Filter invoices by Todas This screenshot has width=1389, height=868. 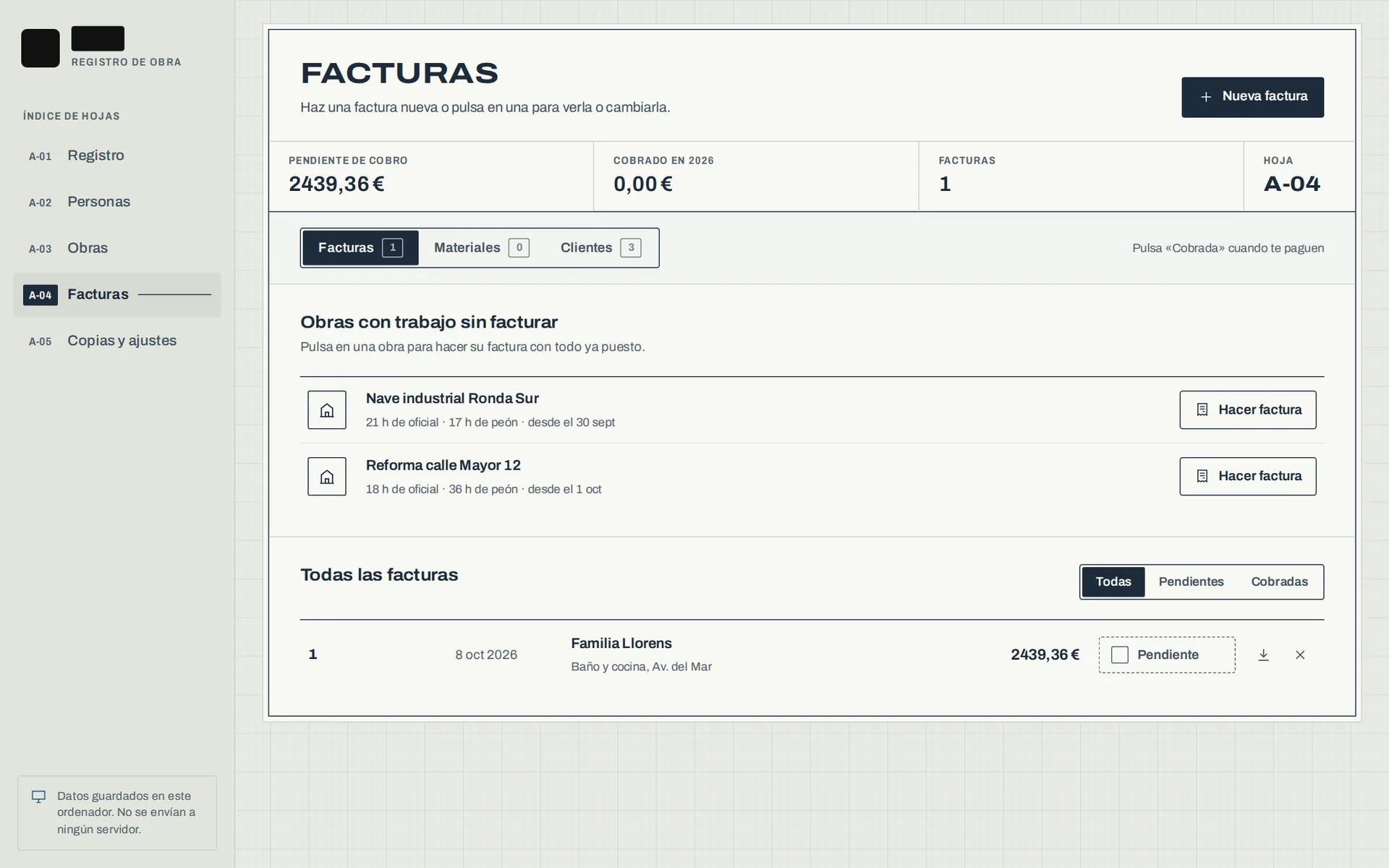pos(1113,582)
